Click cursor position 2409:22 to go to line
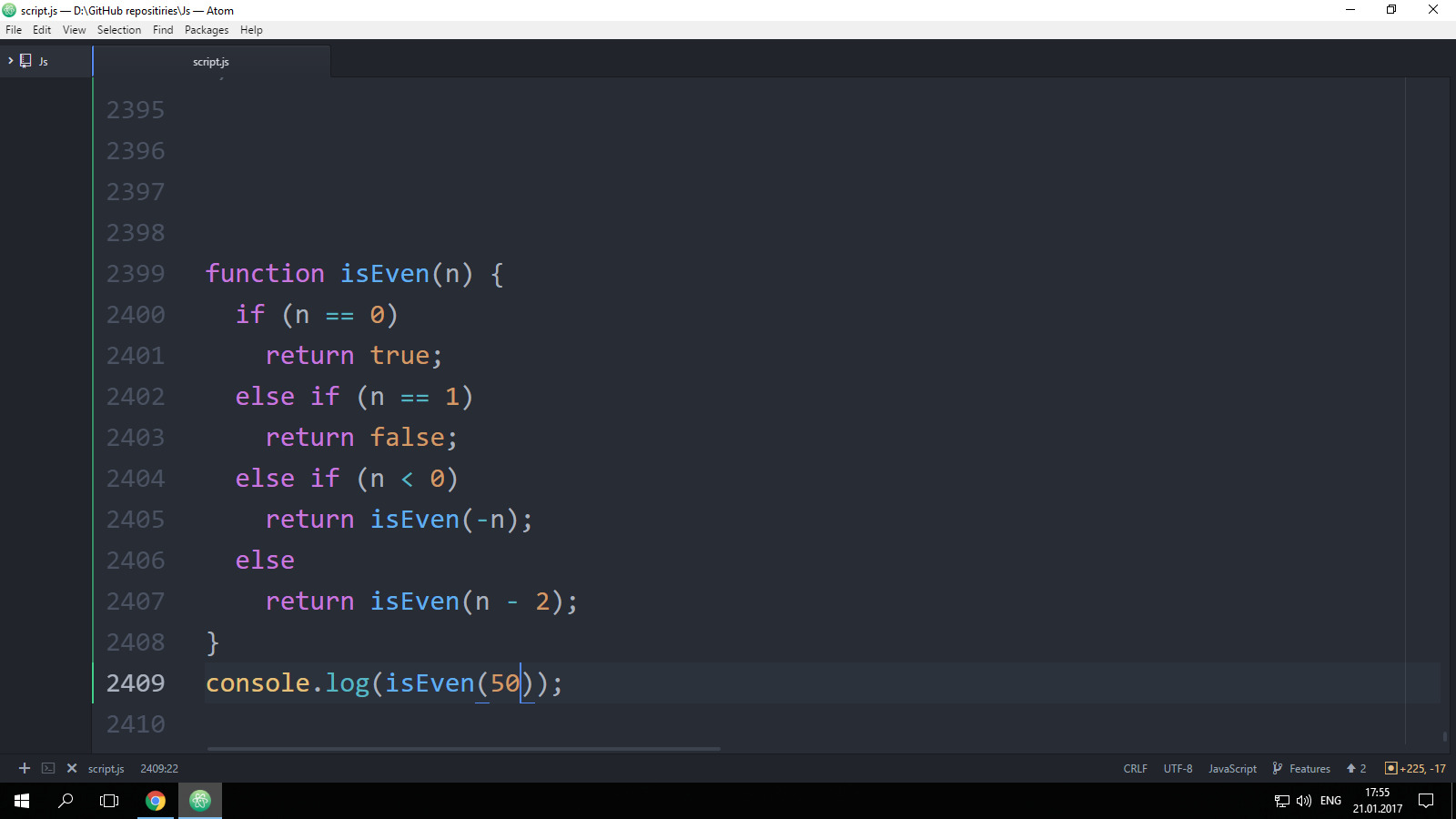Screen dimensions: 1456x819 (x=159, y=769)
